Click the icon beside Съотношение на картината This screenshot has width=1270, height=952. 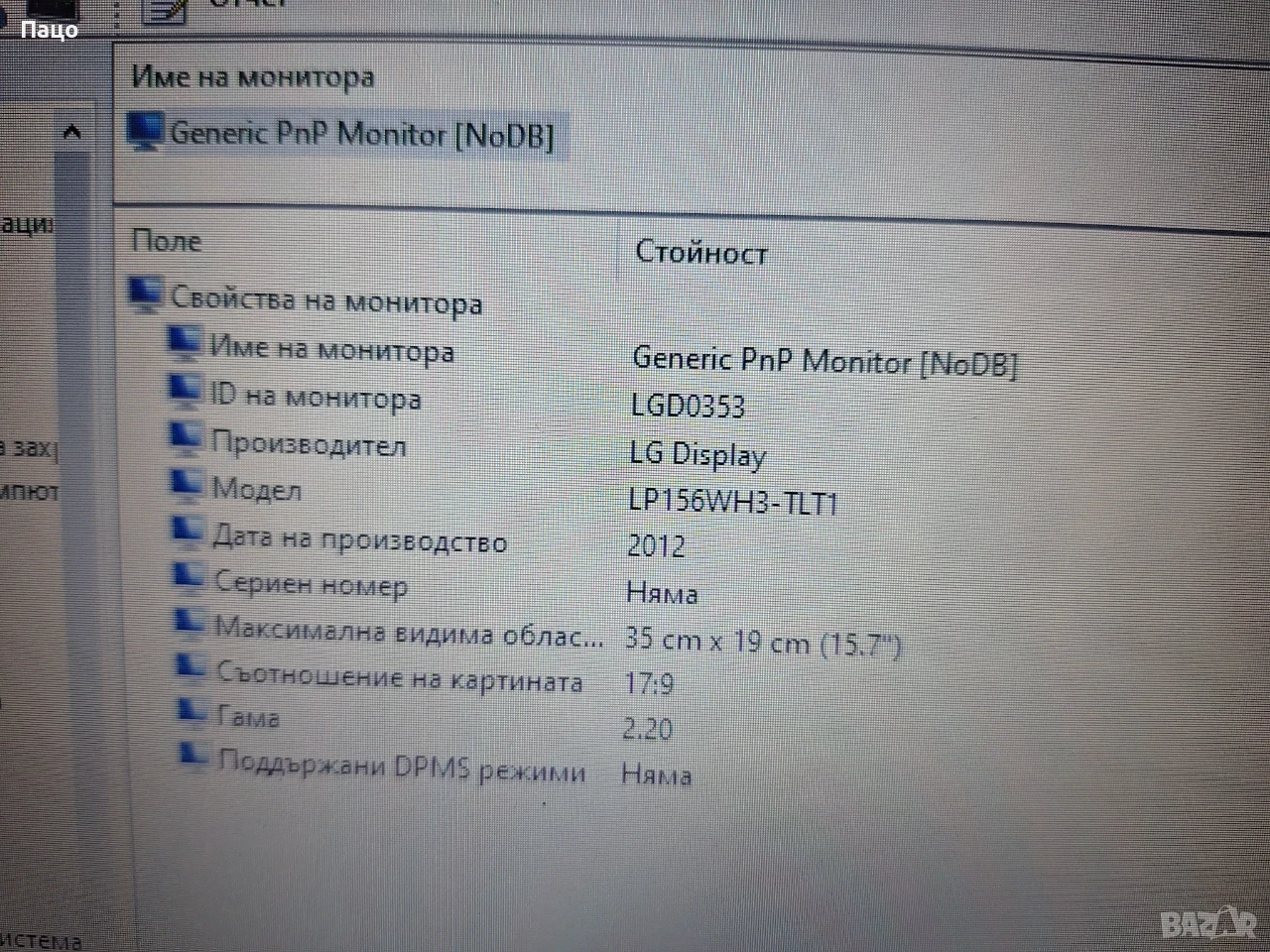(191, 668)
